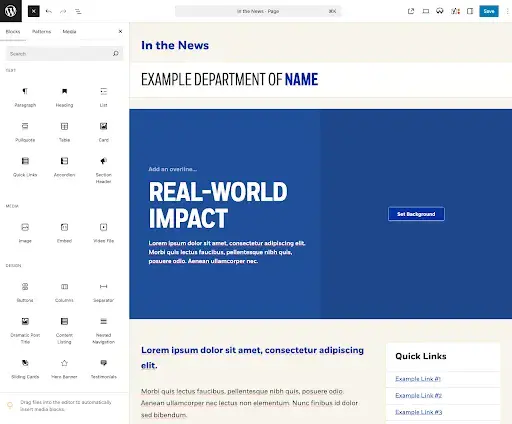Insert a Paragraph block
The height and width of the screenshot is (424, 512).
tap(25, 97)
